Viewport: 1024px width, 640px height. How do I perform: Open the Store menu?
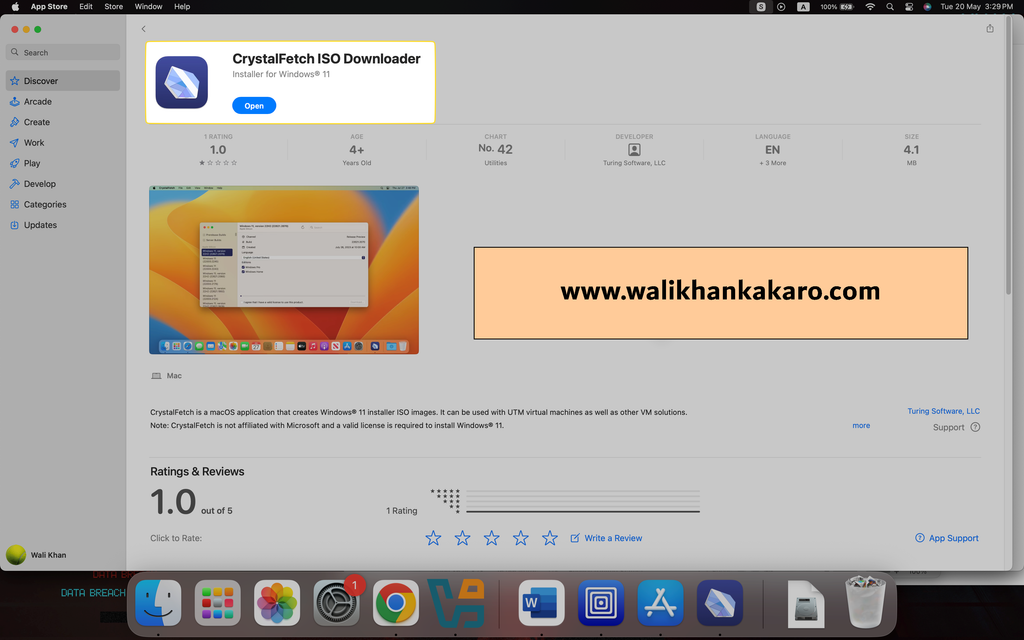pos(114,7)
